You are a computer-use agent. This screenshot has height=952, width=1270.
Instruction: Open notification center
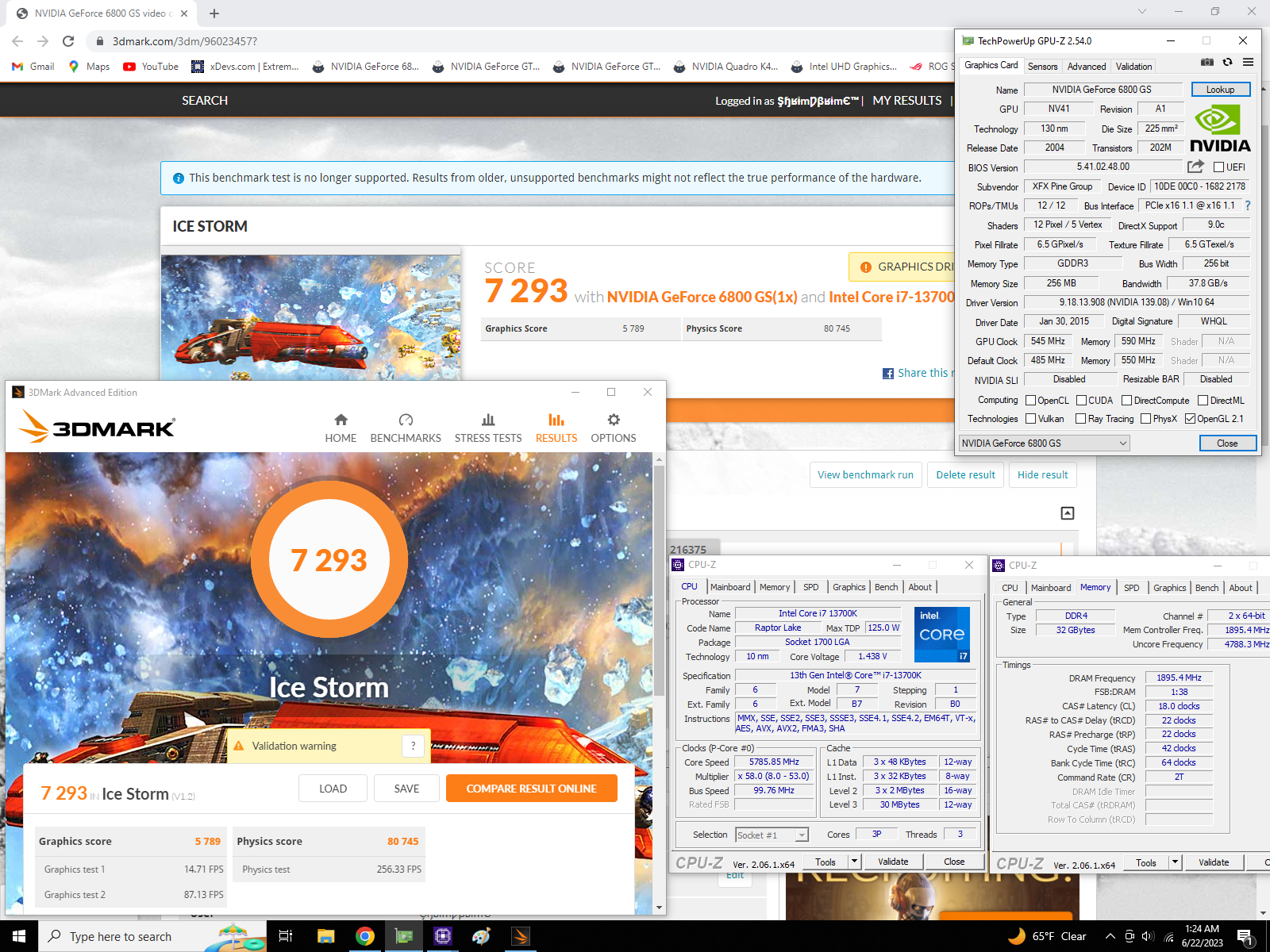coord(1245,937)
